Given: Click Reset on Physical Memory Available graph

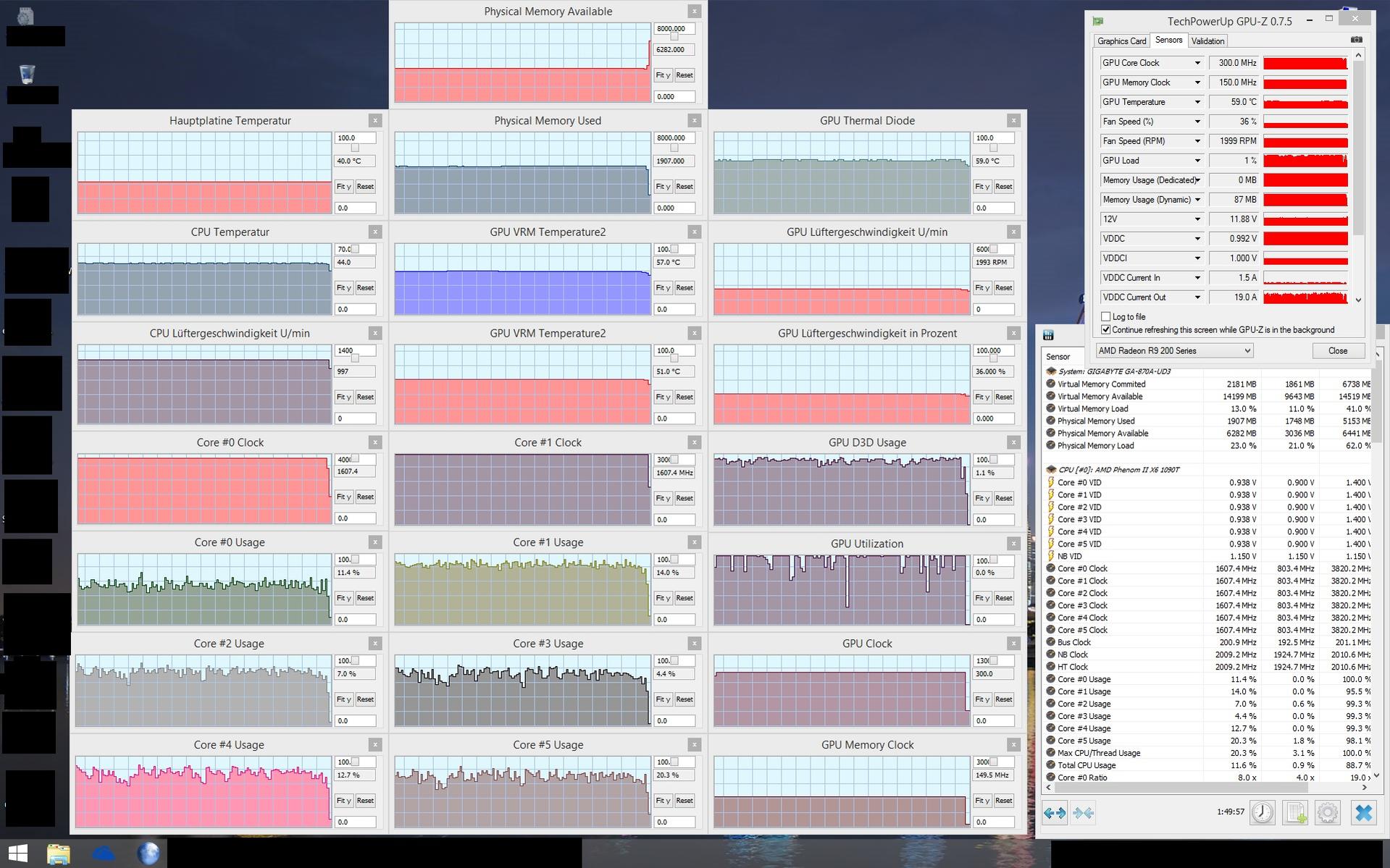Looking at the screenshot, I should point(684,75).
